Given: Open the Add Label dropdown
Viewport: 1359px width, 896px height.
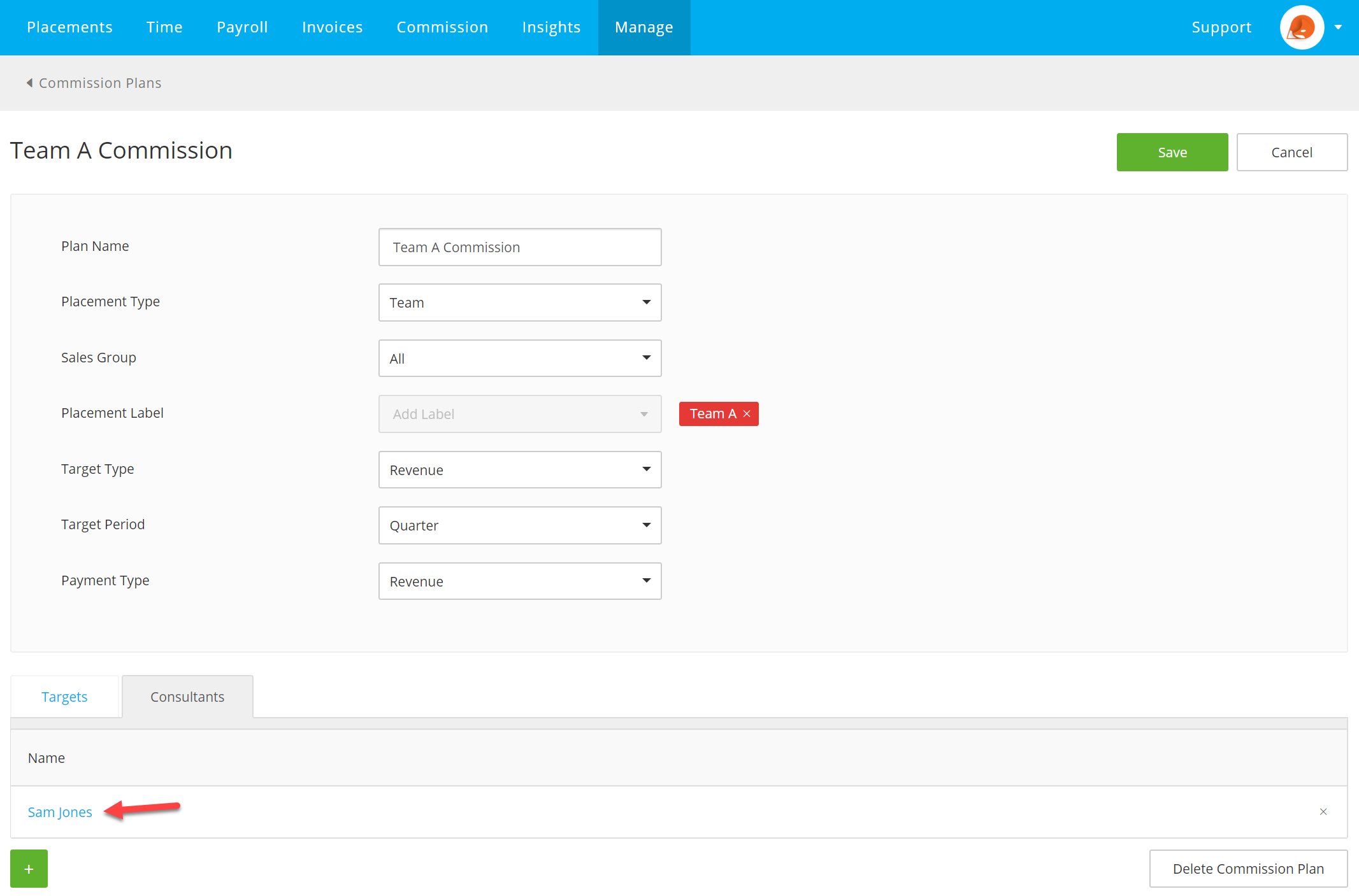Looking at the screenshot, I should [x=520, y=414].
